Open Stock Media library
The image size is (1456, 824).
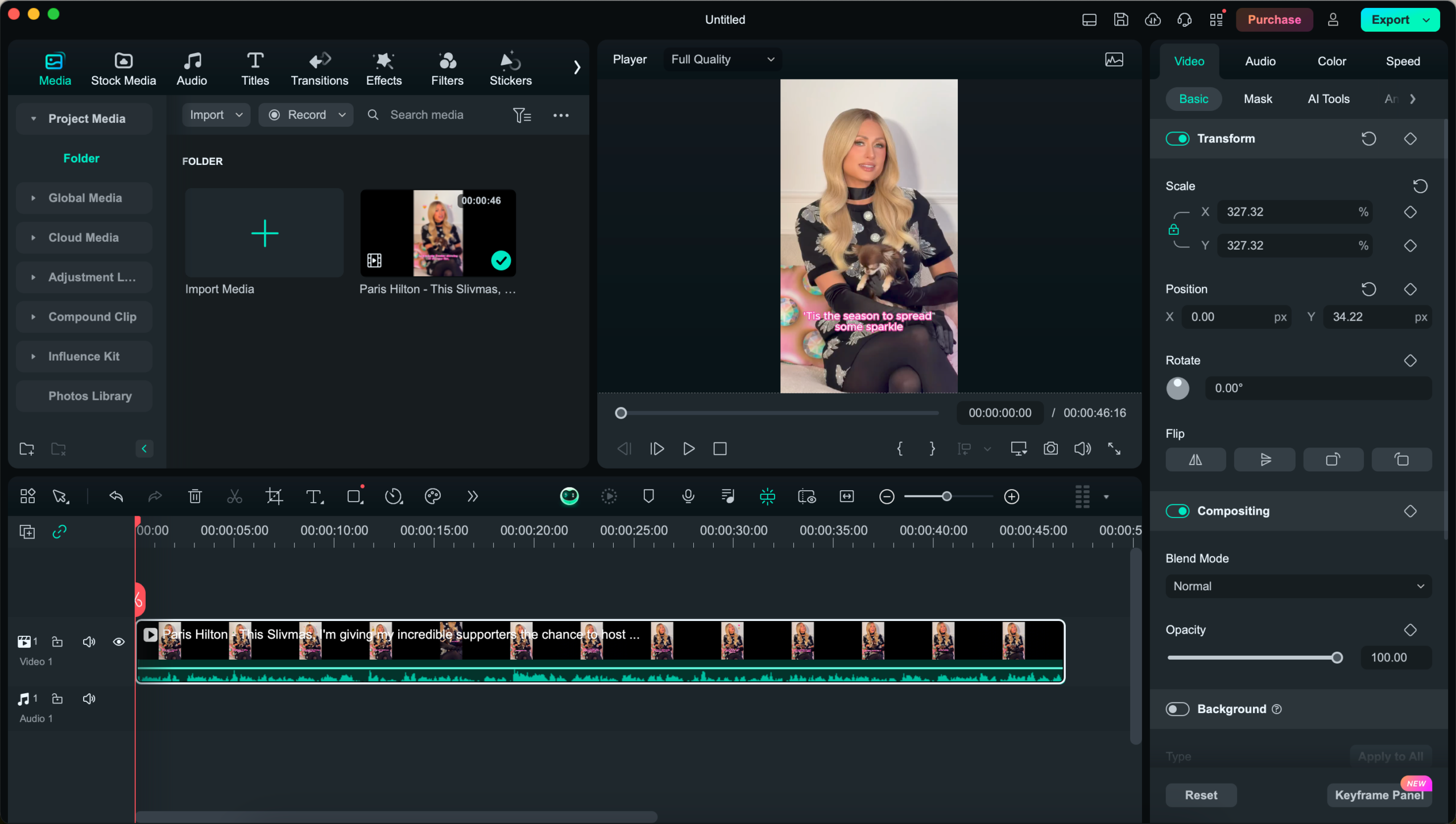click(123, 68)
